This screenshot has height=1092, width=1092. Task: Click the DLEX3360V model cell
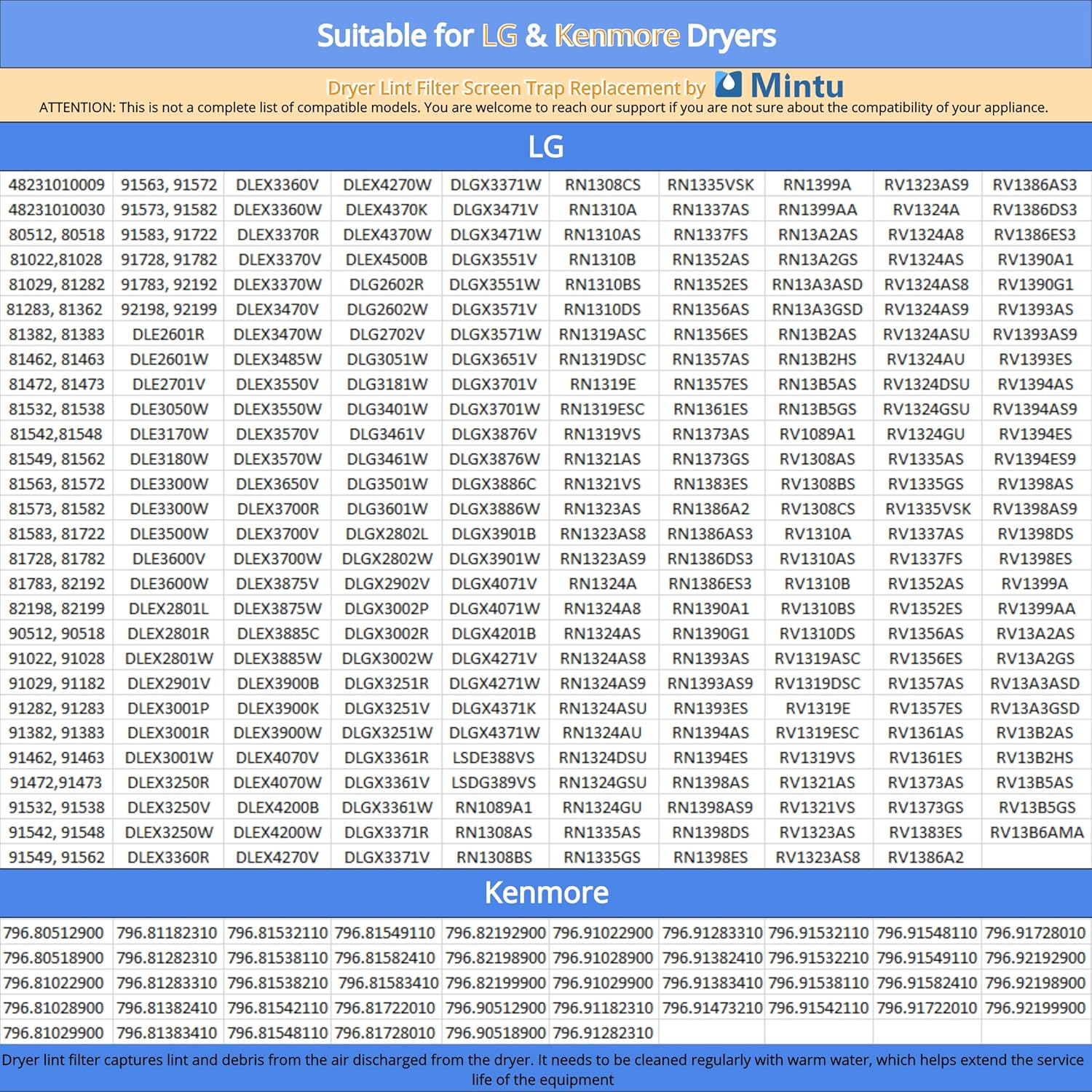coord(277,185)
